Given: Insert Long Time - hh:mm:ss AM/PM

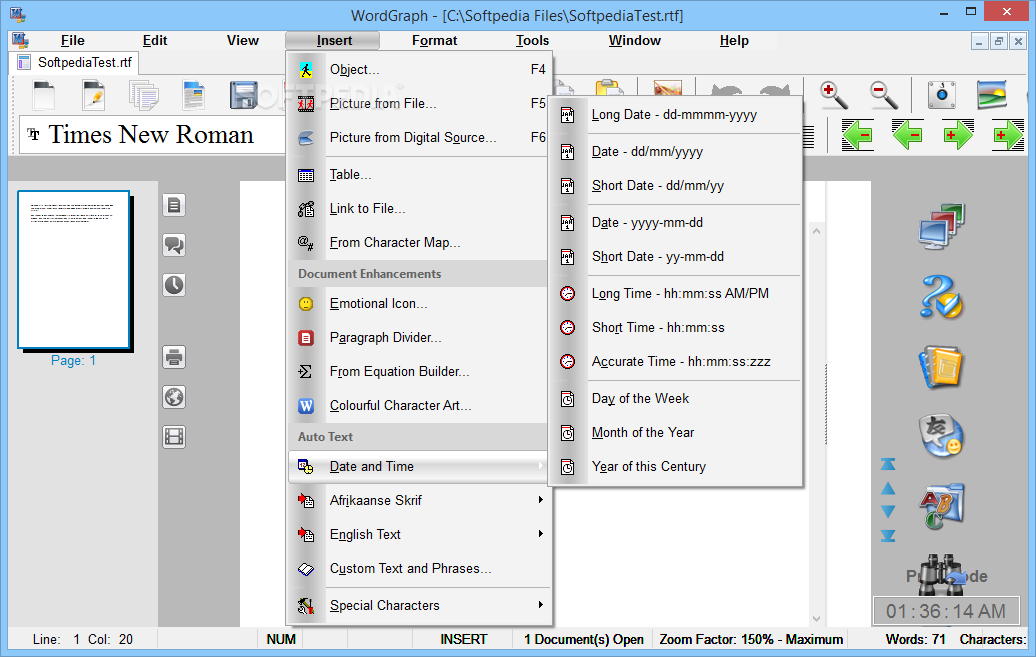Looking at the screenshot, I should click(x=675, y=293).
